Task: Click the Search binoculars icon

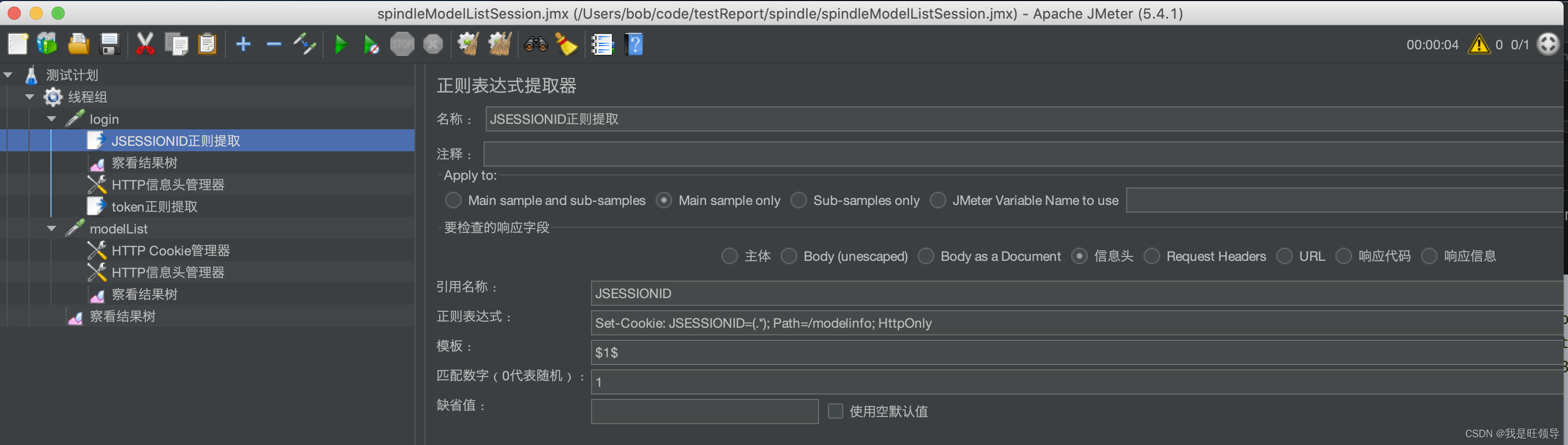Action: pyautogui.click(x=536, y=44)
